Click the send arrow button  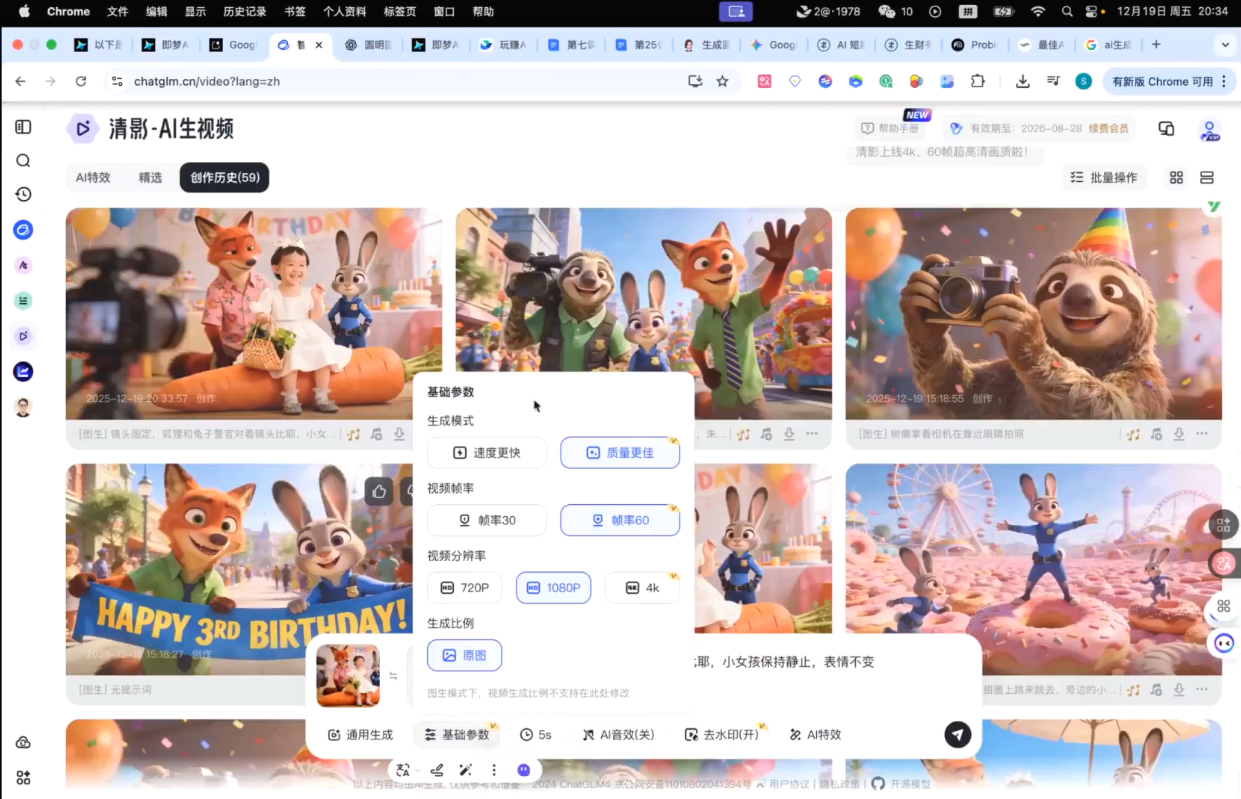(957, 734)
